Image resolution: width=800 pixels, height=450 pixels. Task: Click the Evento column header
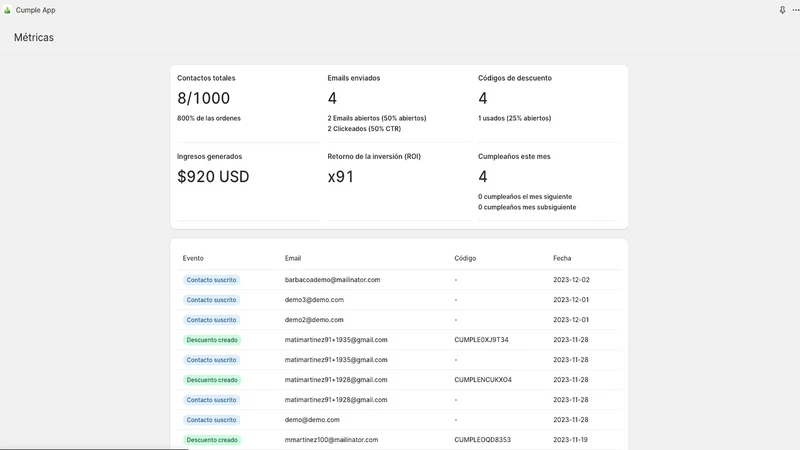[x=193, y=258]
